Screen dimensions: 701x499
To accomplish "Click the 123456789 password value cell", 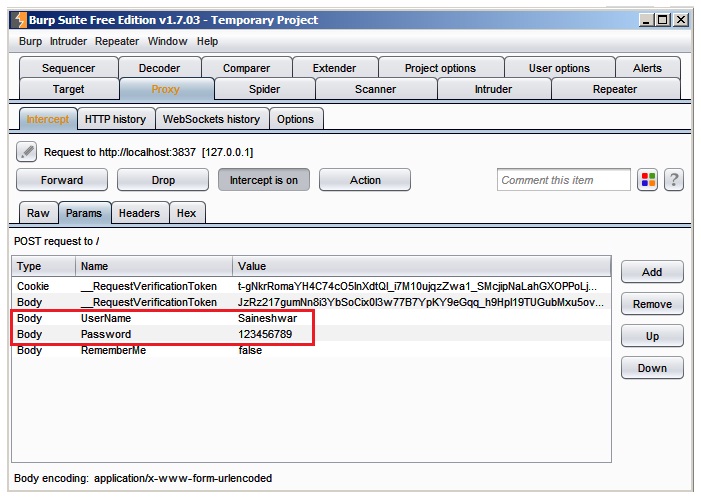I will tap(265, 334).
